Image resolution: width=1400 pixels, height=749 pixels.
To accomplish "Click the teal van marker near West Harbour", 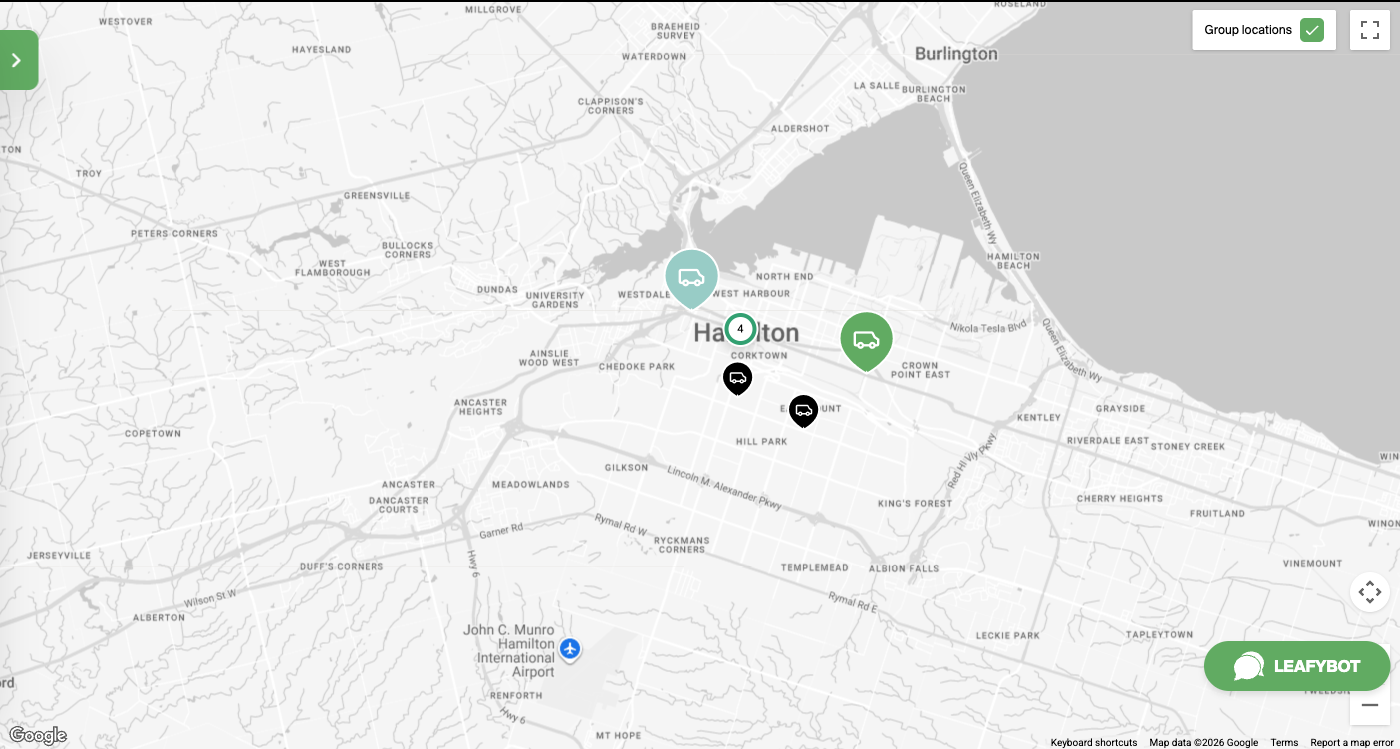I will (692, 277).
